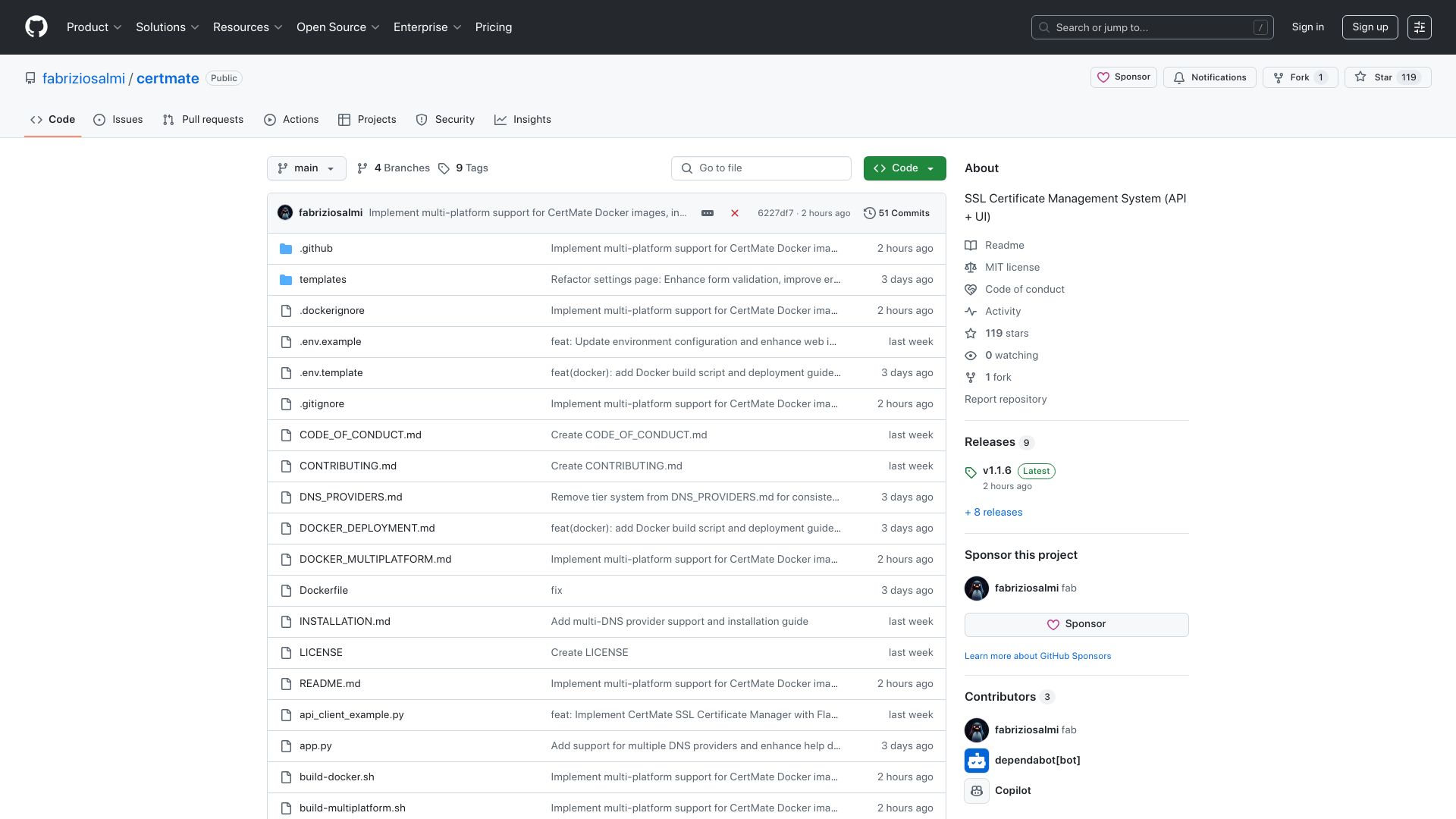Open the GitHub home logo

pos(36,27)
